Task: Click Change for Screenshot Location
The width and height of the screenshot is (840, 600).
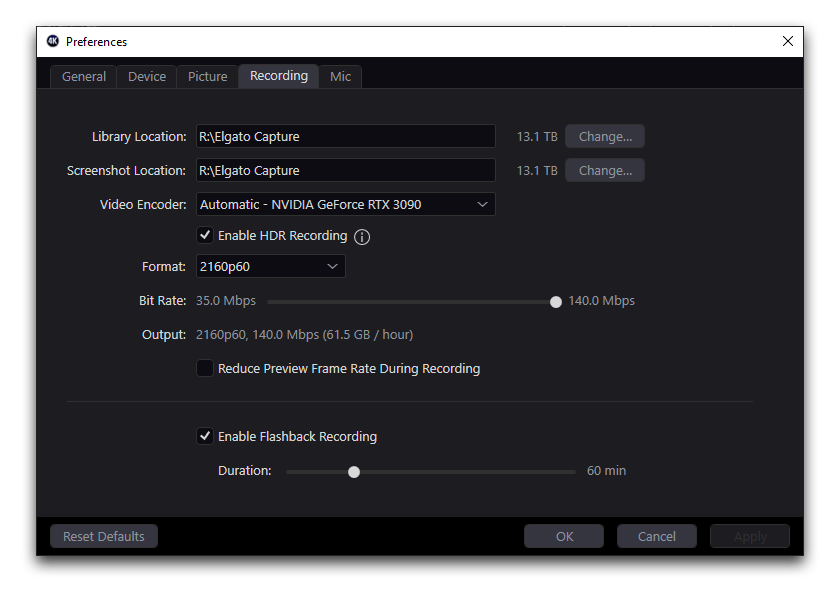Action: point(605,170)
